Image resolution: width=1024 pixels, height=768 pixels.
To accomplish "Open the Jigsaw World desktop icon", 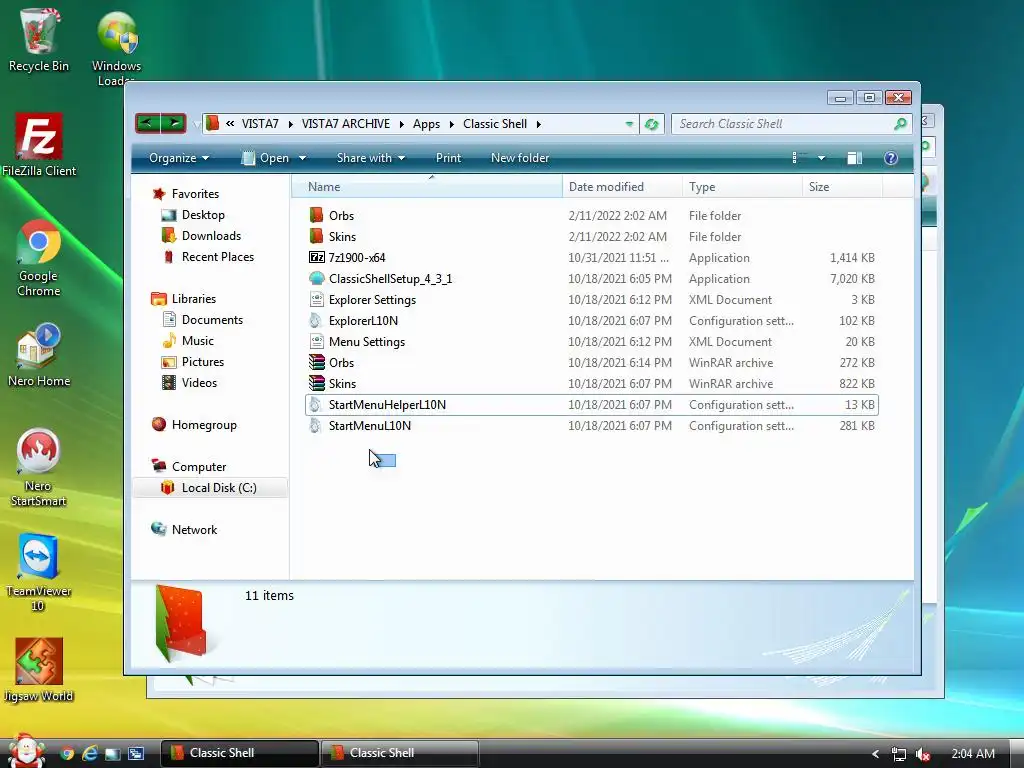I will pos(39,670).
